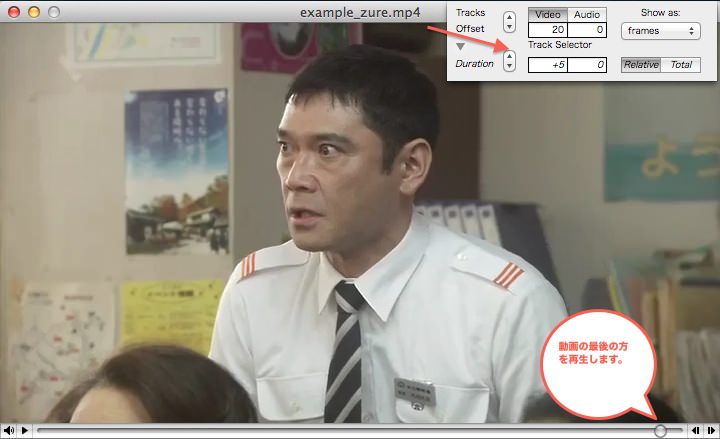The image size is (720, 439).
Task: Click the example_zure.mp4 window title
Action: [360, 12]
